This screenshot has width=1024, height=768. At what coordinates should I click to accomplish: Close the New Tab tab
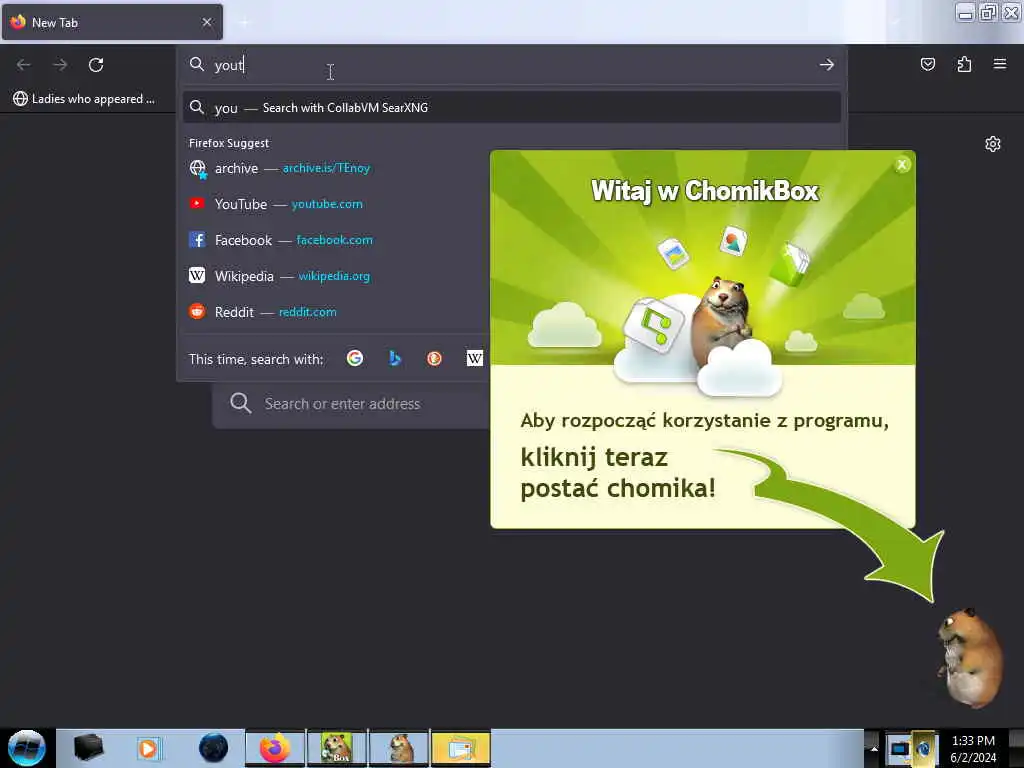pyautogui.click(x=207, y=22)
